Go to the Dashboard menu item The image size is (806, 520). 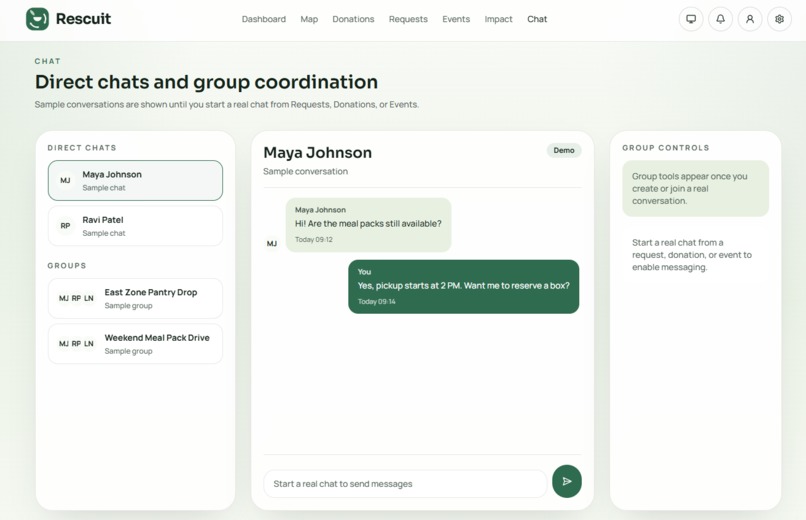[264, 19]
